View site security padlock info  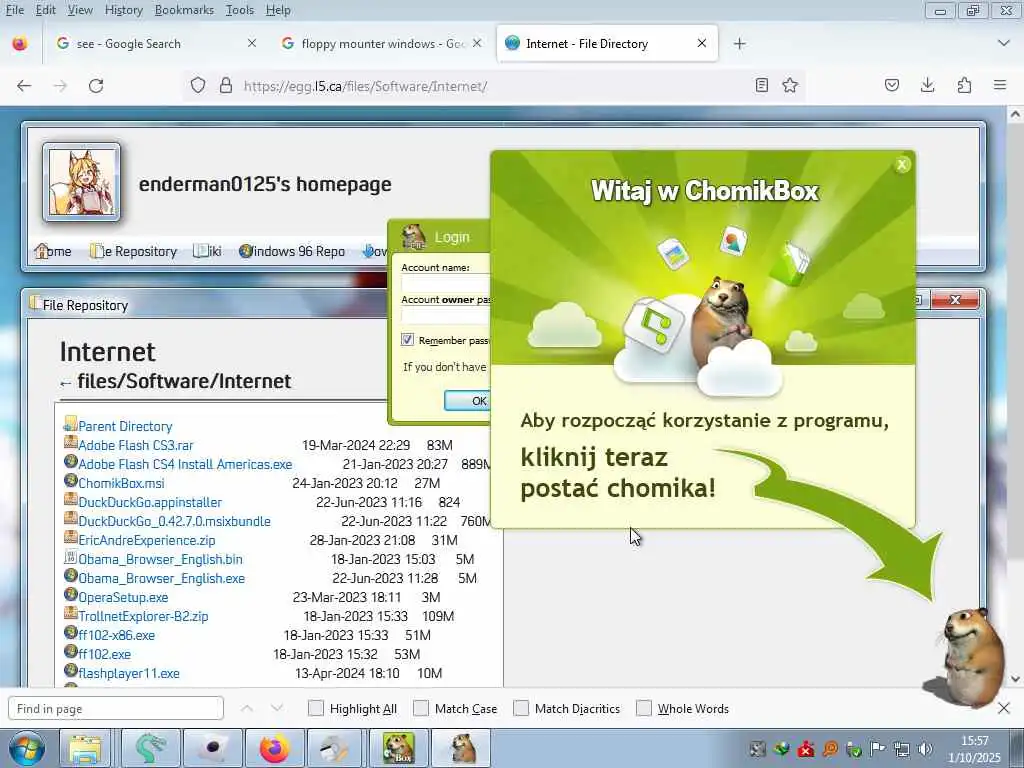point(226,86)
